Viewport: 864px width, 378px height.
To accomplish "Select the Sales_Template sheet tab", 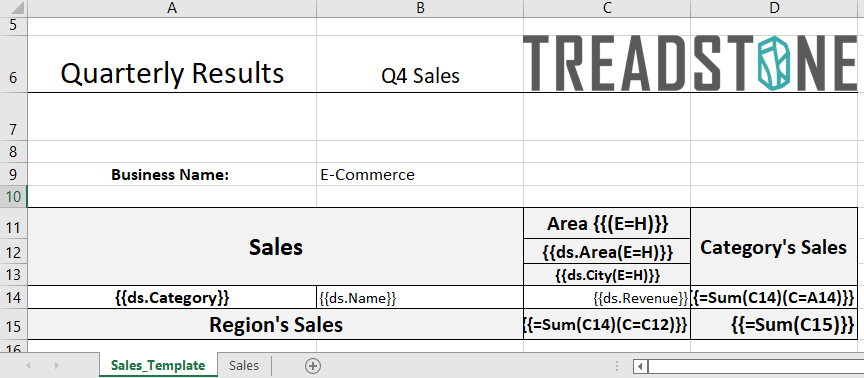I will [158, 365].
